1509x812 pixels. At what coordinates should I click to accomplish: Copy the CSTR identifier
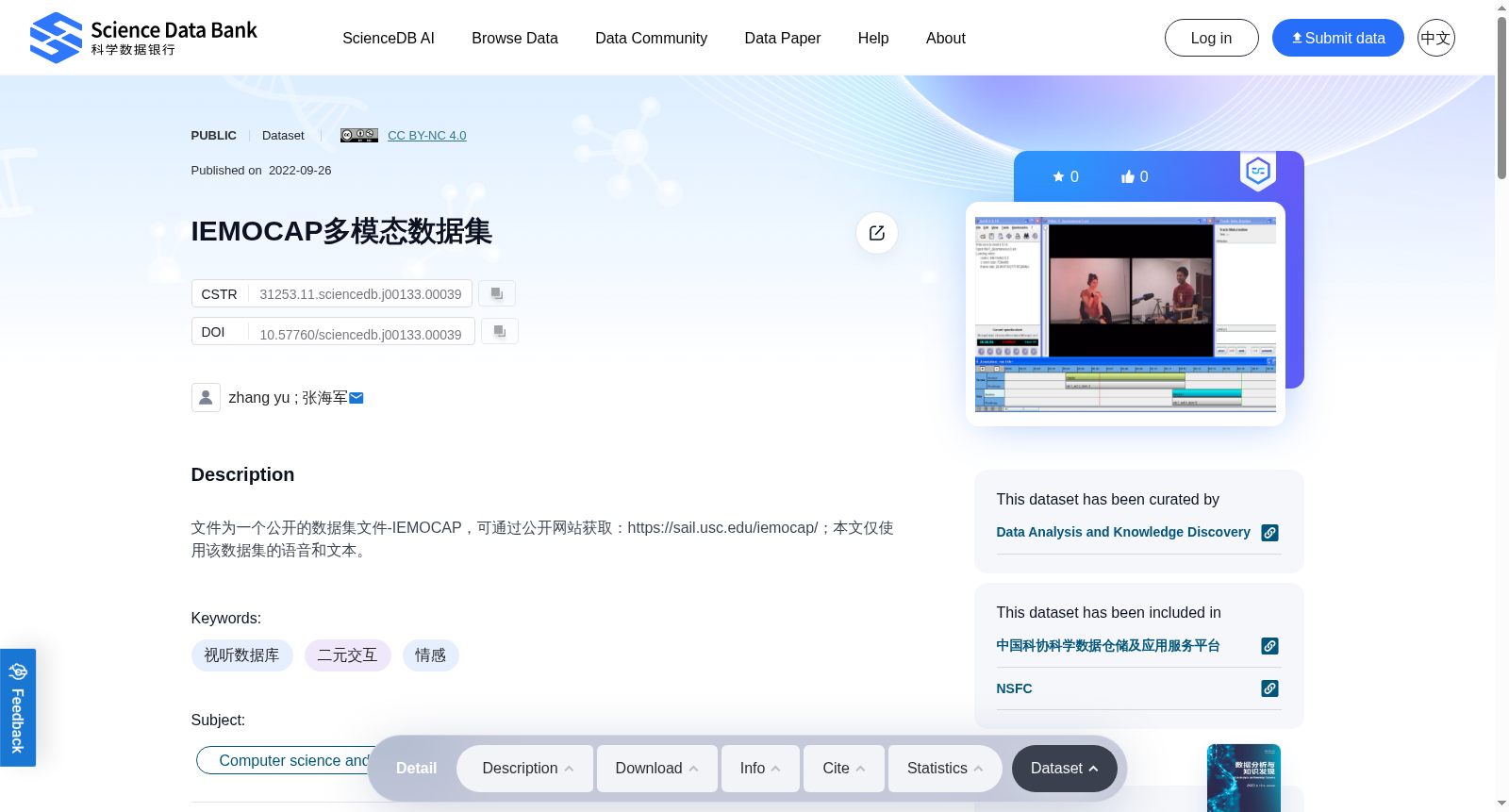pyautogui.click(x=497, y=294)
